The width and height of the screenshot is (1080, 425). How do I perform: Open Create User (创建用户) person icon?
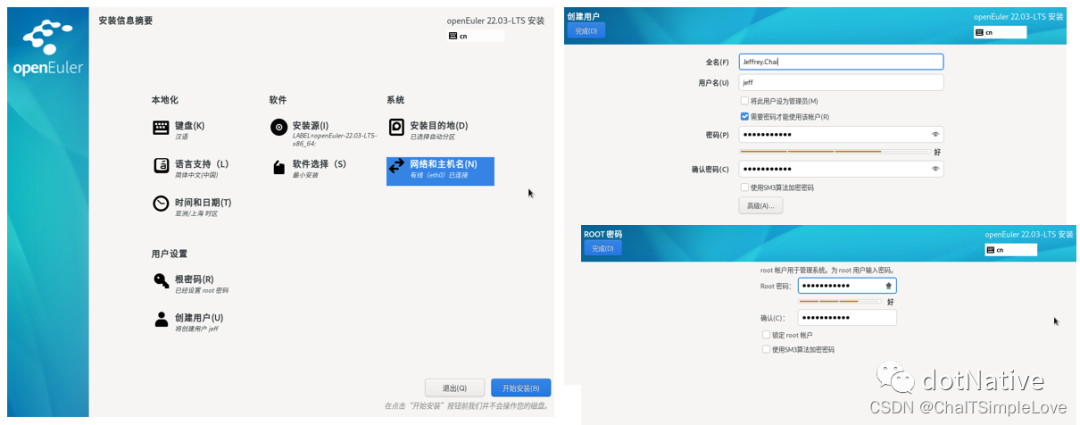click(x=161, y=320)
